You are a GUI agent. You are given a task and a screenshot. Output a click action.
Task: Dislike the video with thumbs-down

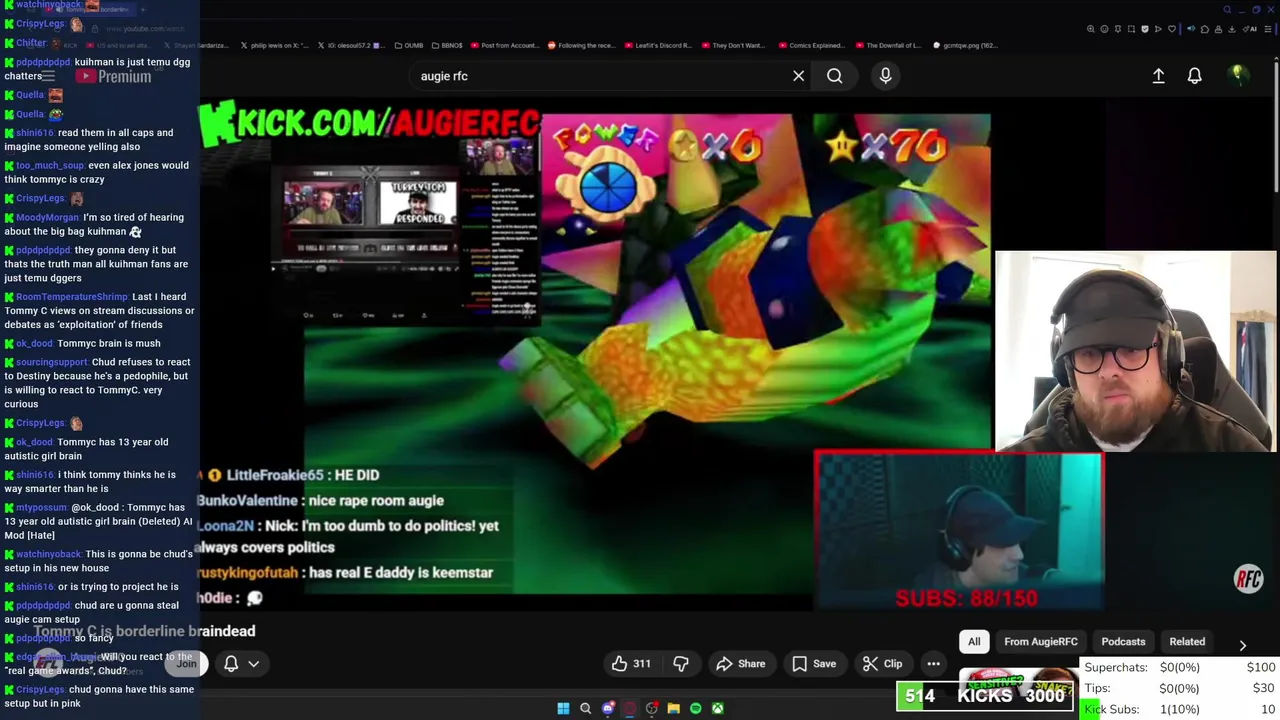tap(681, 664)
